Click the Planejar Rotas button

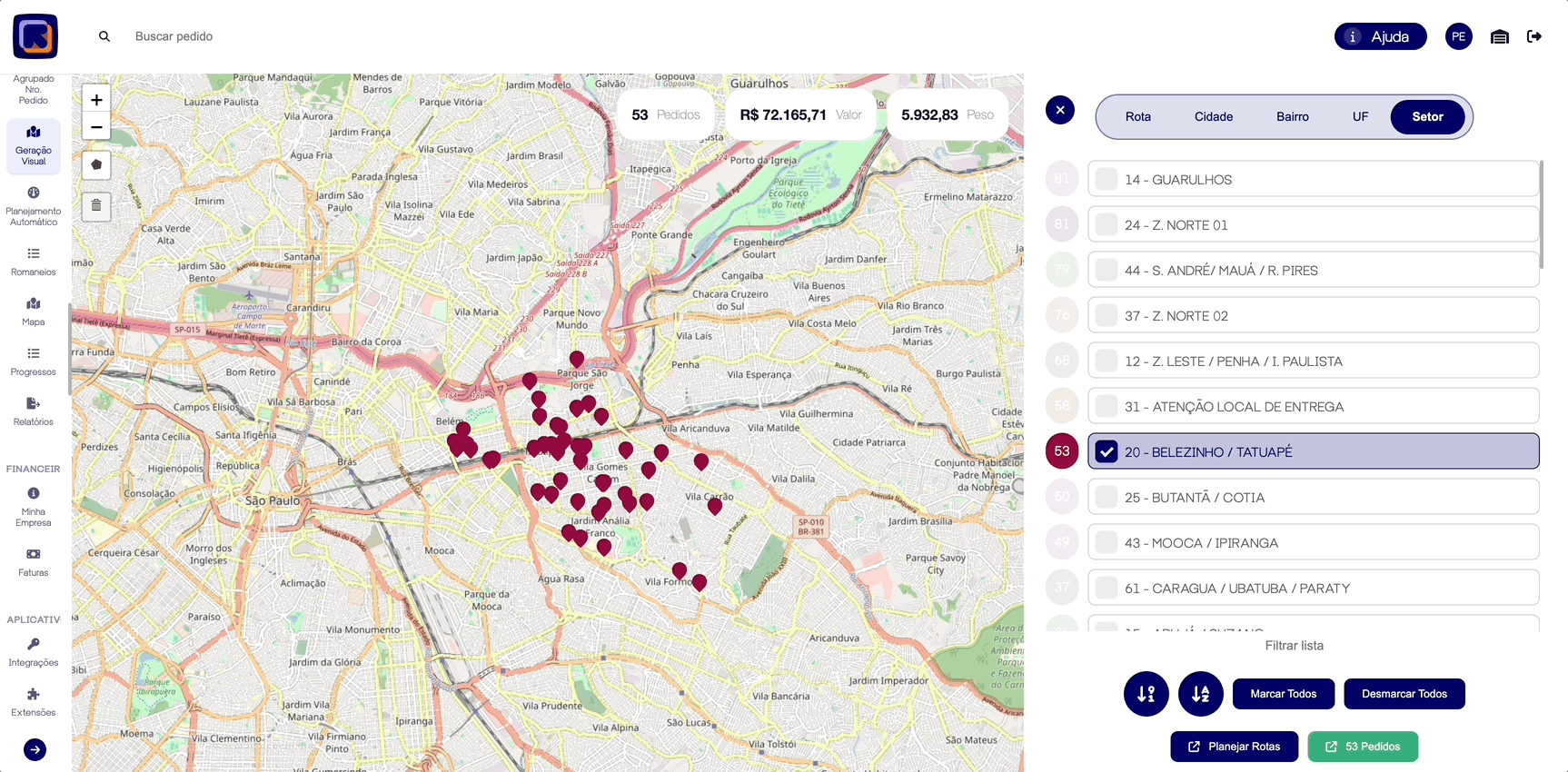pyautogui.click(x=1234, y=747)
